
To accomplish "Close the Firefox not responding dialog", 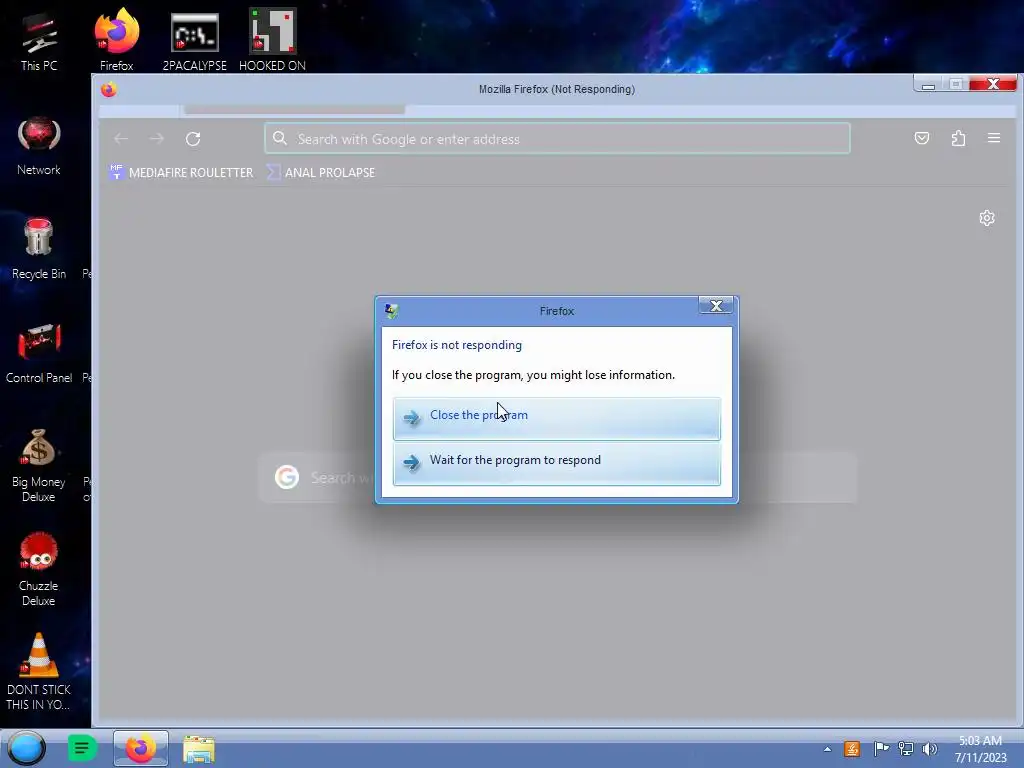I will click(x=716, y=306).
